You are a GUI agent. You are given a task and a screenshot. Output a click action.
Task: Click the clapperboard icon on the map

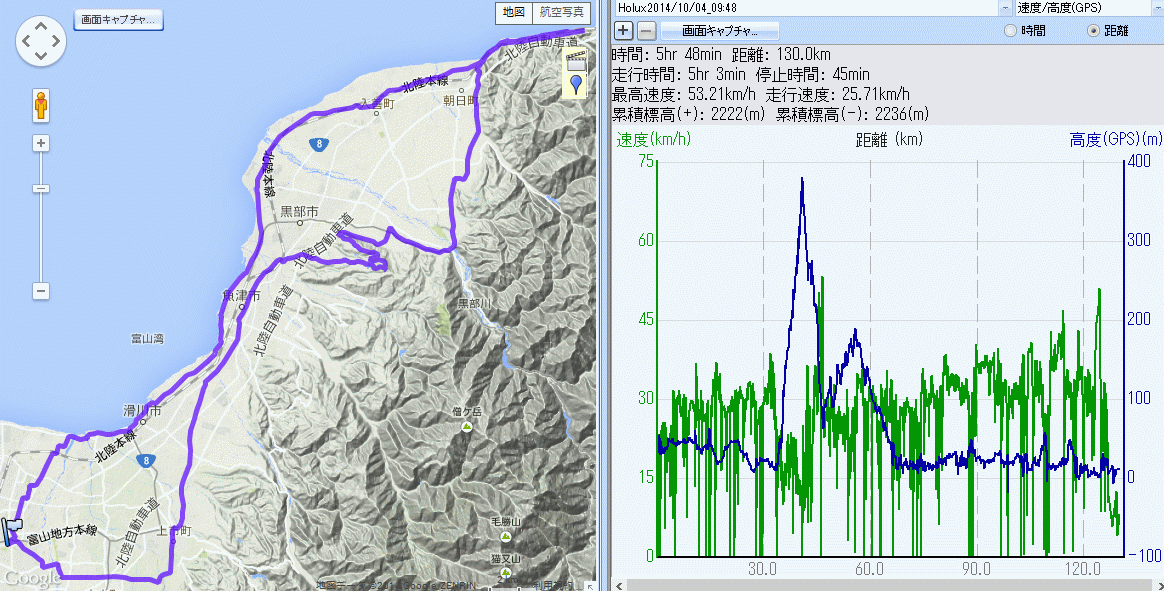[x=575, y=58]
